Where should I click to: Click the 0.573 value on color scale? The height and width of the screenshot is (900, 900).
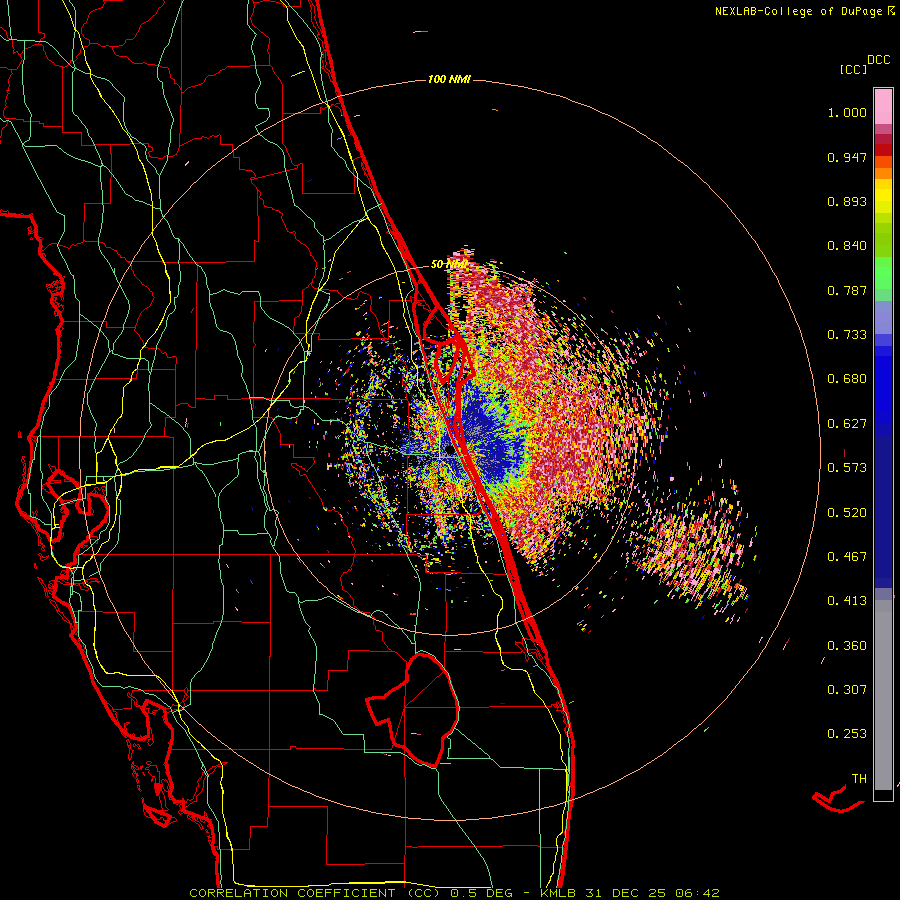coord(847,468)
